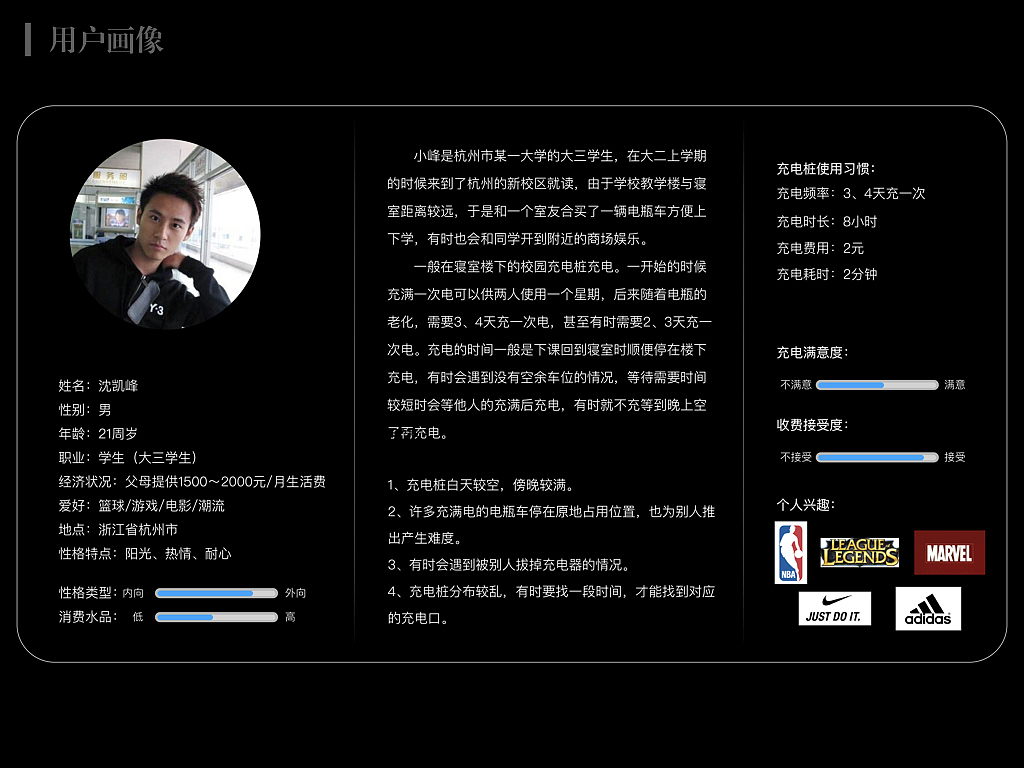This screenshot has height=768, width=1024.
Task: Click the 不满意 label
Action: 795,385
